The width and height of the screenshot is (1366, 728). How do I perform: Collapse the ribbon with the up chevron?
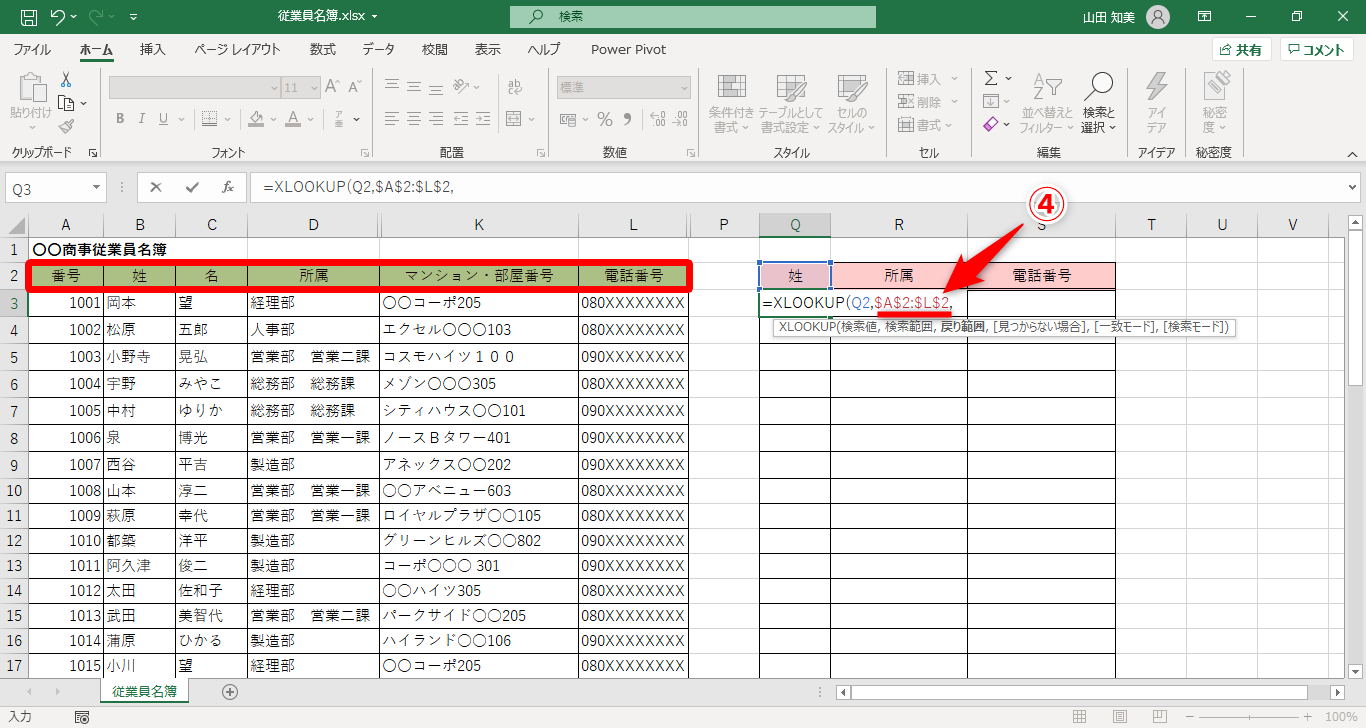coord(1352,153)
